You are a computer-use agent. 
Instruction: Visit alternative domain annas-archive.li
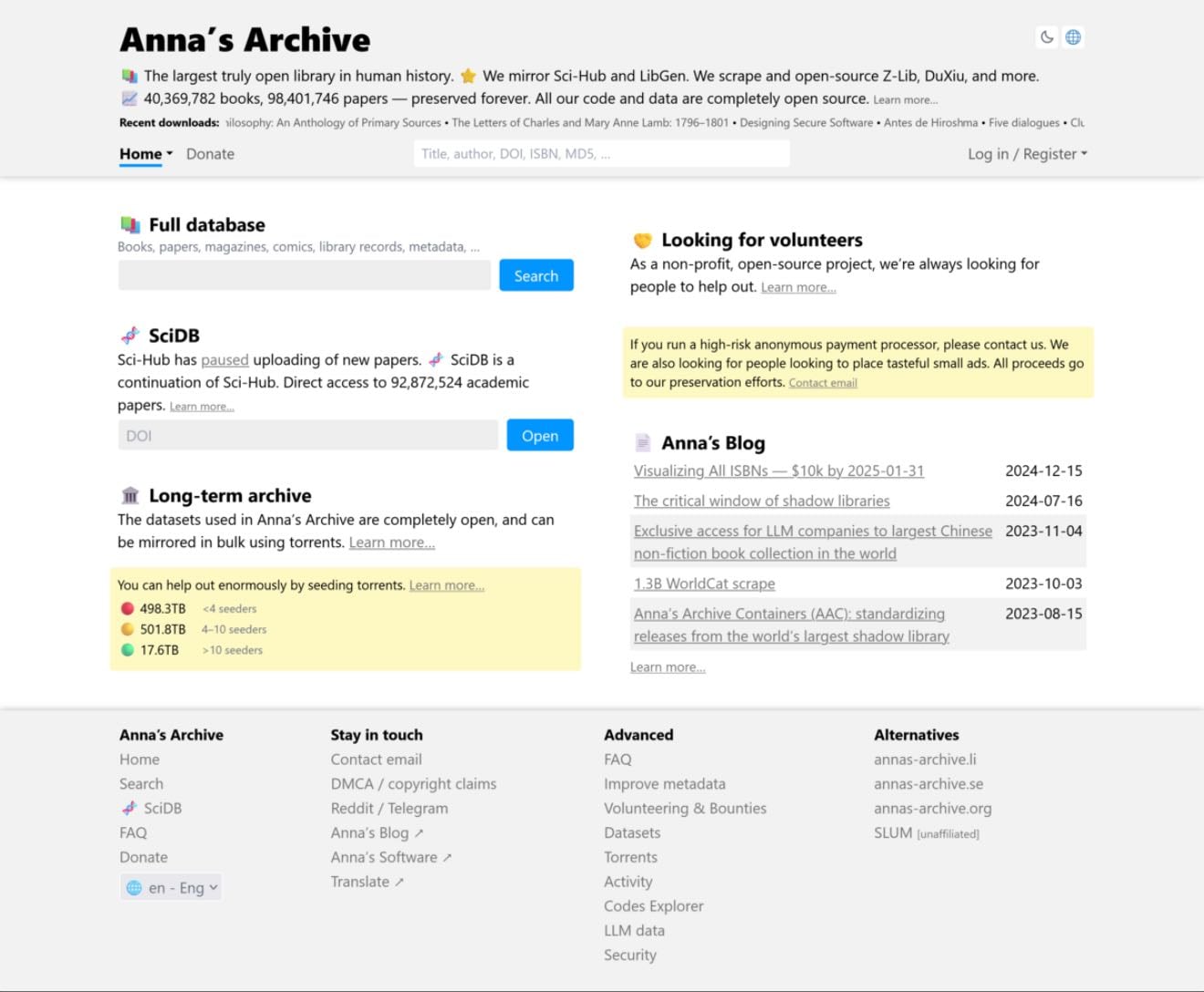click(925, 759)
